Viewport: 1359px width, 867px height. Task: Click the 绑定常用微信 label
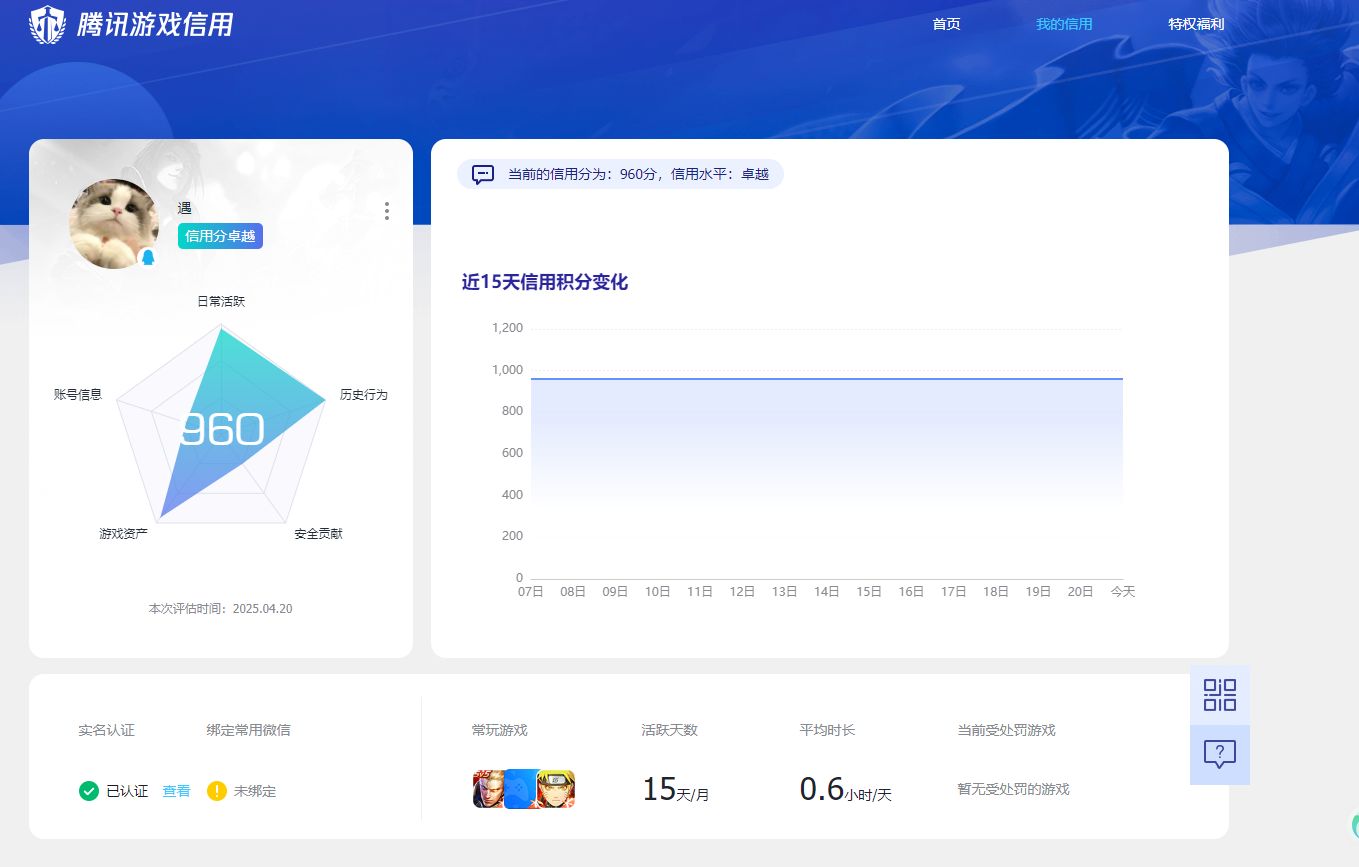(248, 730)
